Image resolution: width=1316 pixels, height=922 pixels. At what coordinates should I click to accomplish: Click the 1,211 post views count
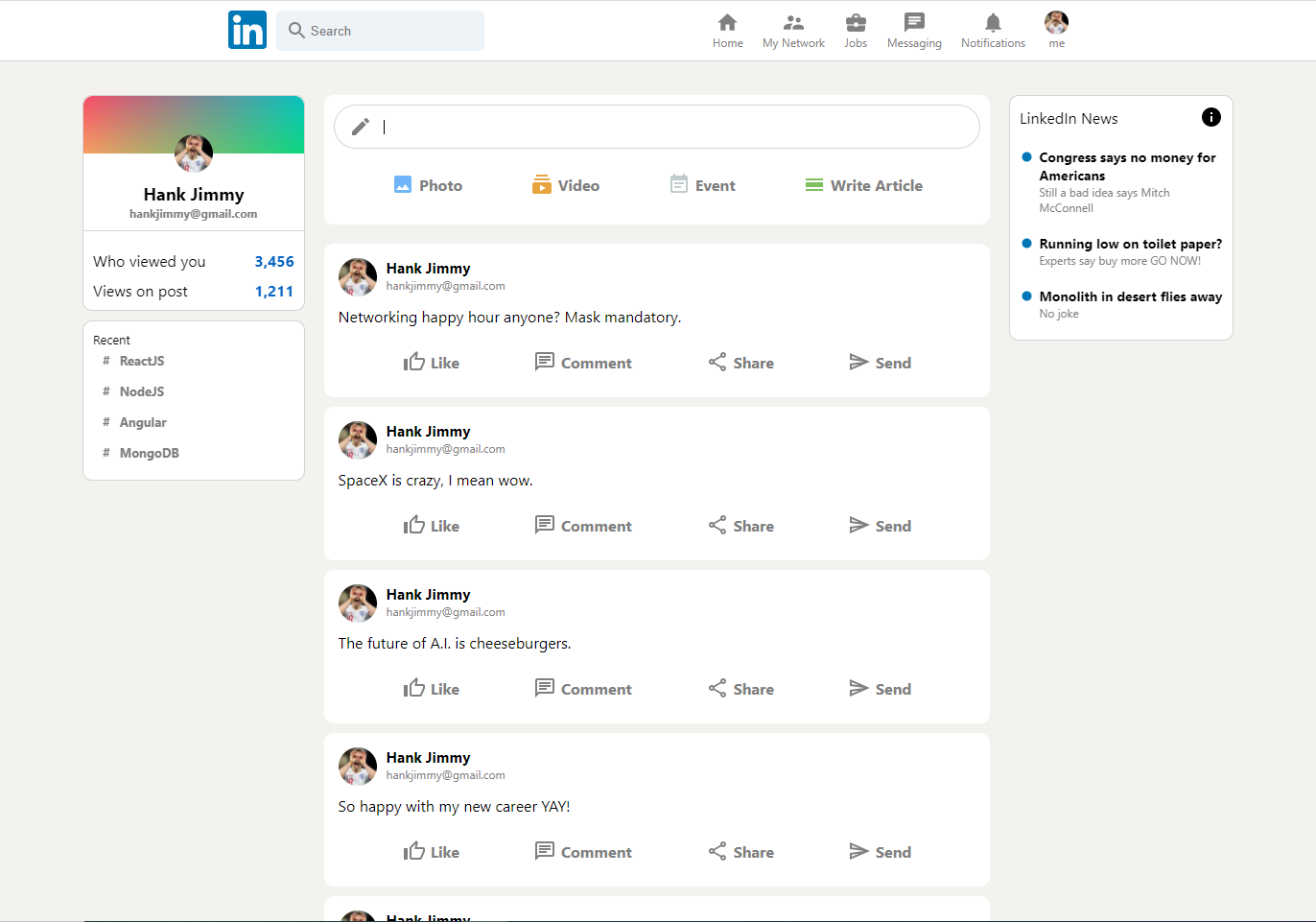pyautogui.click(x=274, y=291)
